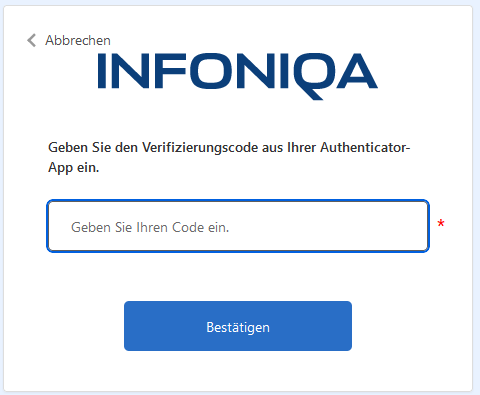480x395 pixels.
Task: Click the letter O in the INFONIQA logo
Action: click(211, 71)
